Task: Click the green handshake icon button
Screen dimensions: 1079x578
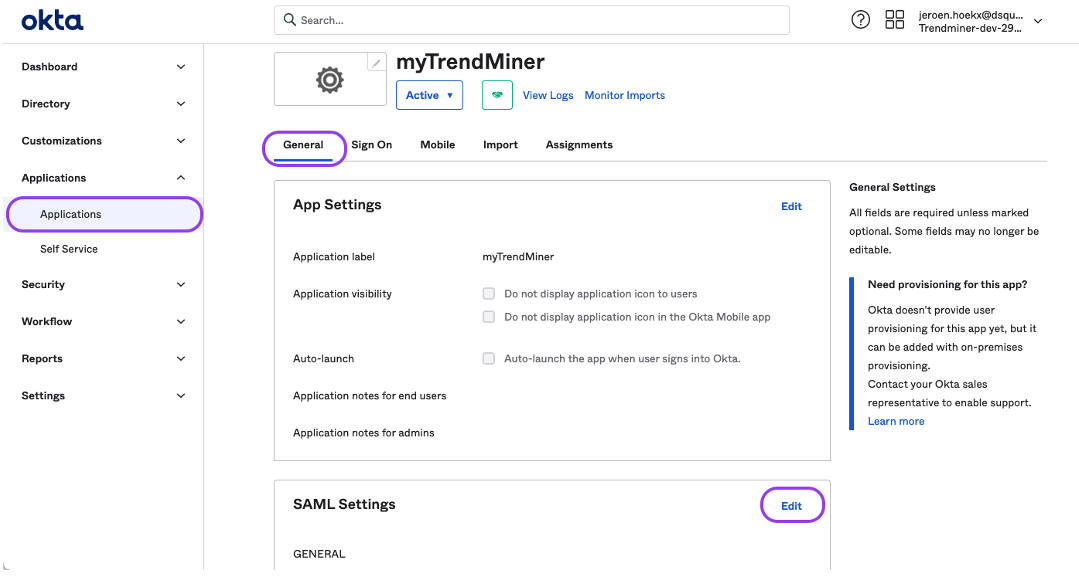Action: 497,95
